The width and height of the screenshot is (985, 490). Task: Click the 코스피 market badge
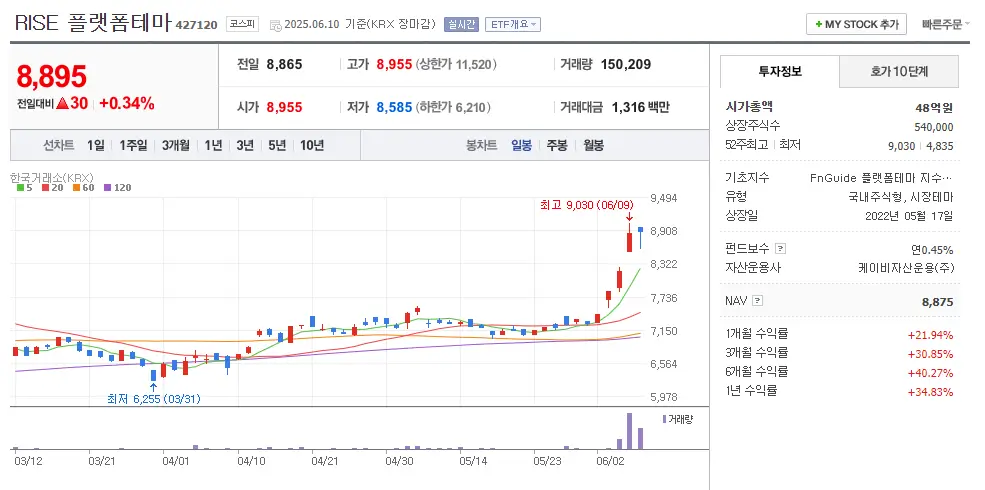pos(242,24)
